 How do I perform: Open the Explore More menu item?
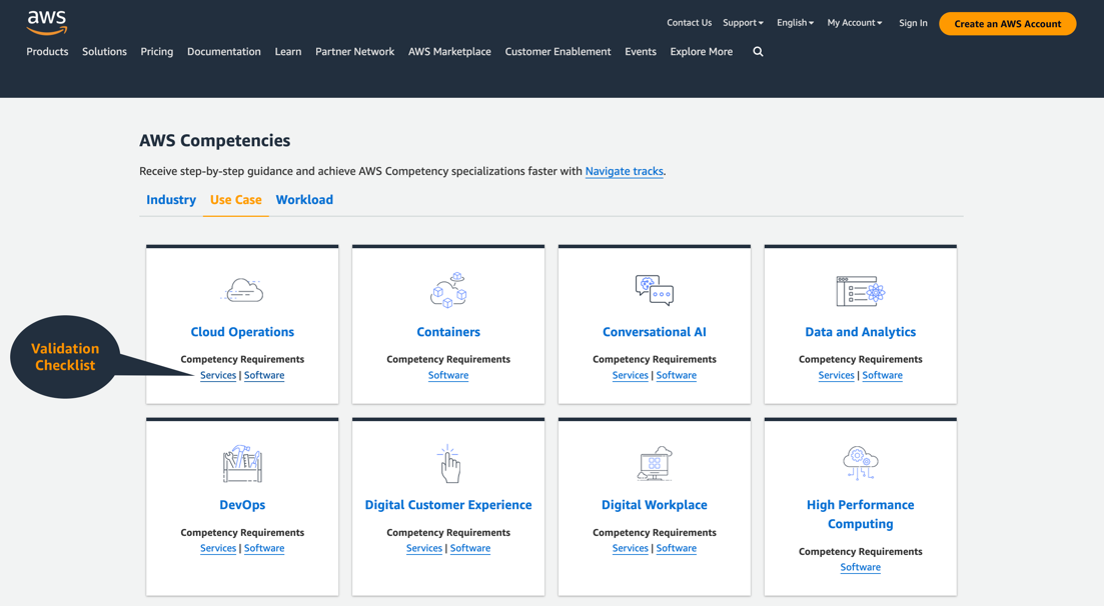click(x=701, y=51)
